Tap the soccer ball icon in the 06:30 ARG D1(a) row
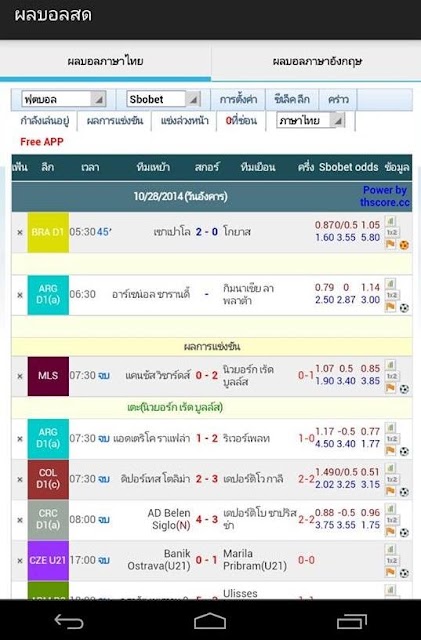 point(404,308)
